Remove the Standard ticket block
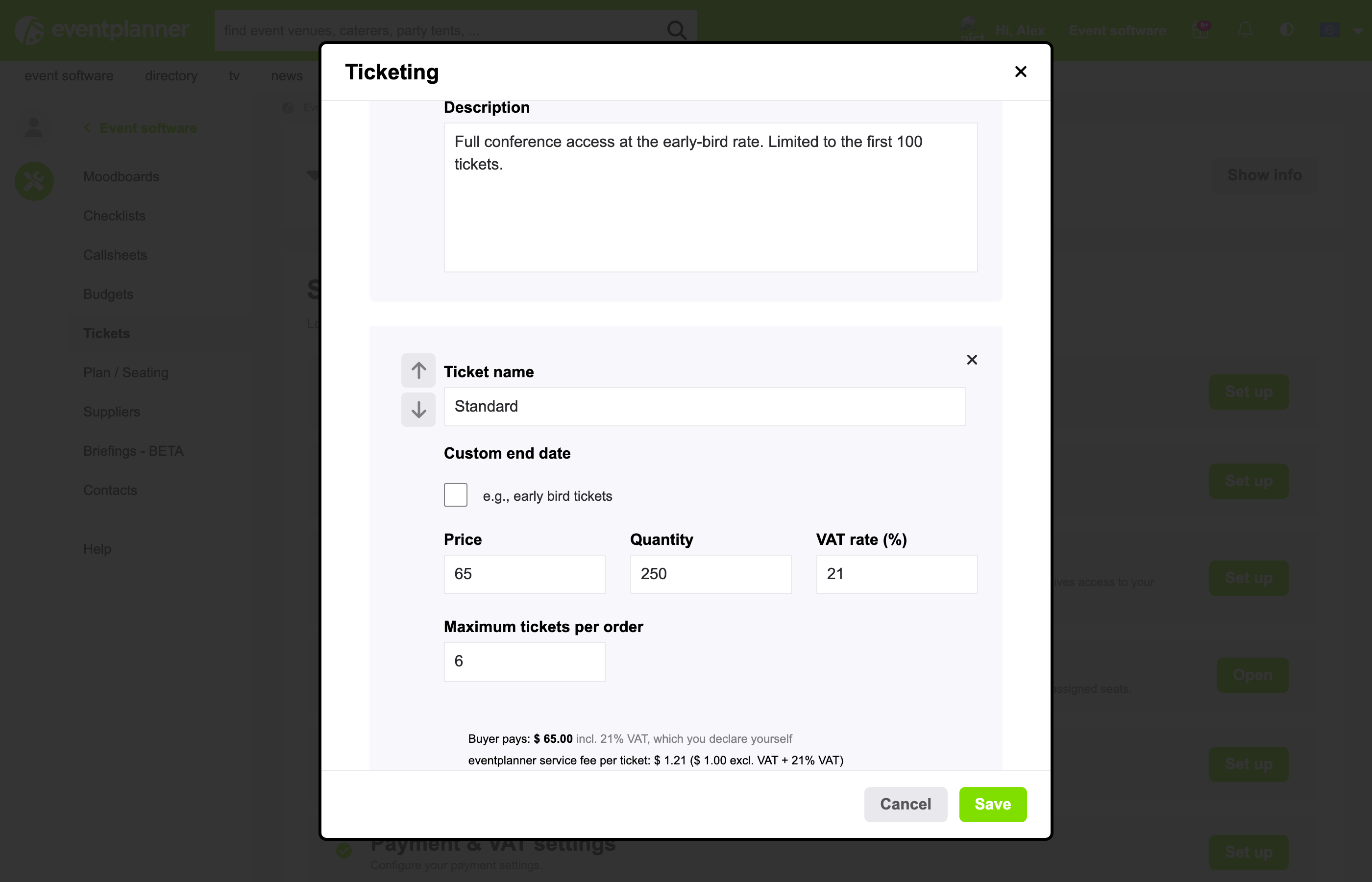 972,360
